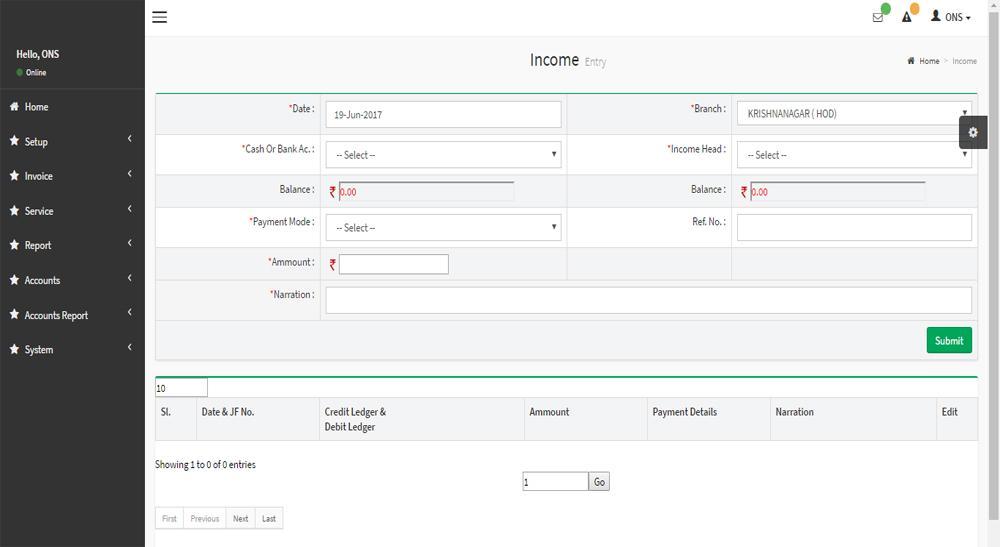Expand the Invoice menu chevron
The height and width of the screenshot is (547, 1000).
click(129, 173)
